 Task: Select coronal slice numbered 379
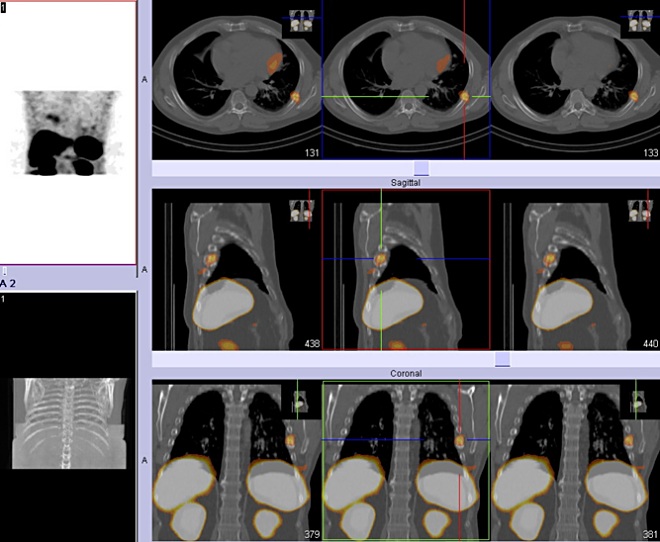[x=237, y=460]
